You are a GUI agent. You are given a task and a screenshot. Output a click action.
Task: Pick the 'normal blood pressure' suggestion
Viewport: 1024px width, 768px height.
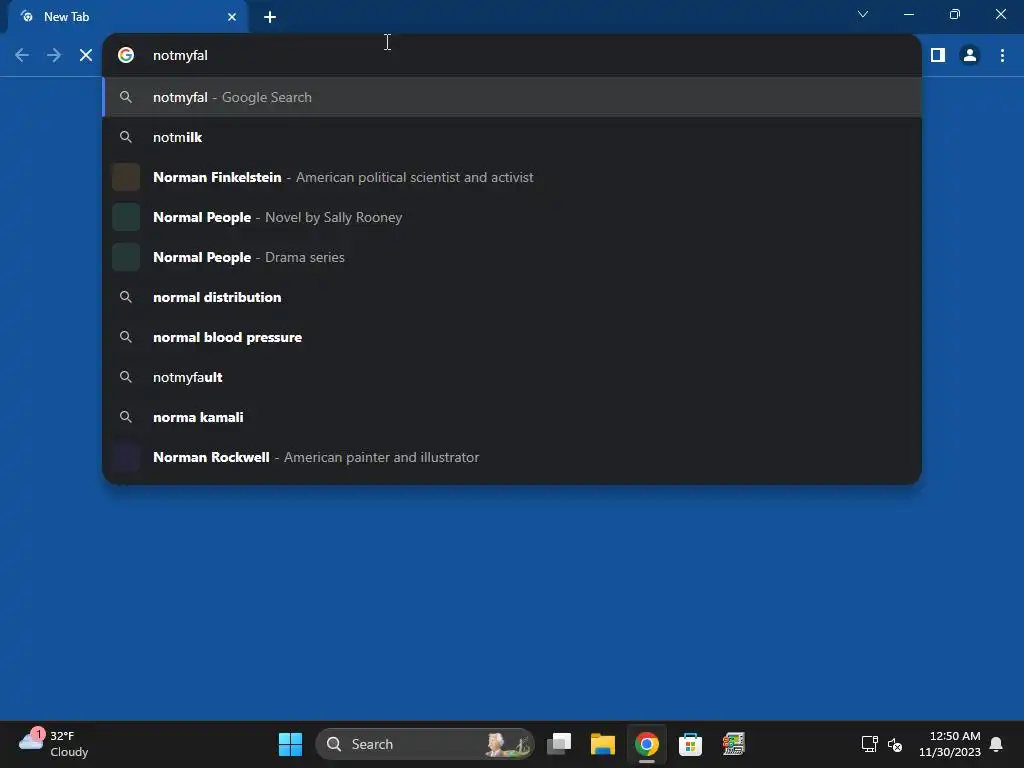click(512, 337)
